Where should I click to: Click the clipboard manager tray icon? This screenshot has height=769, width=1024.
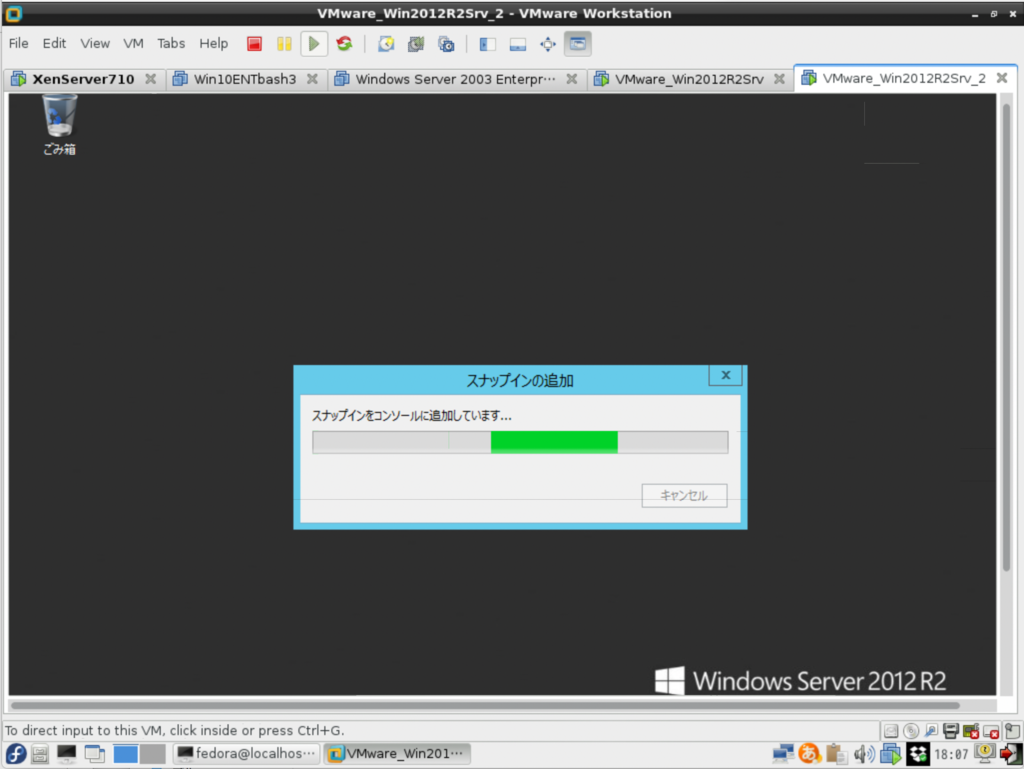tap(836, 754)
